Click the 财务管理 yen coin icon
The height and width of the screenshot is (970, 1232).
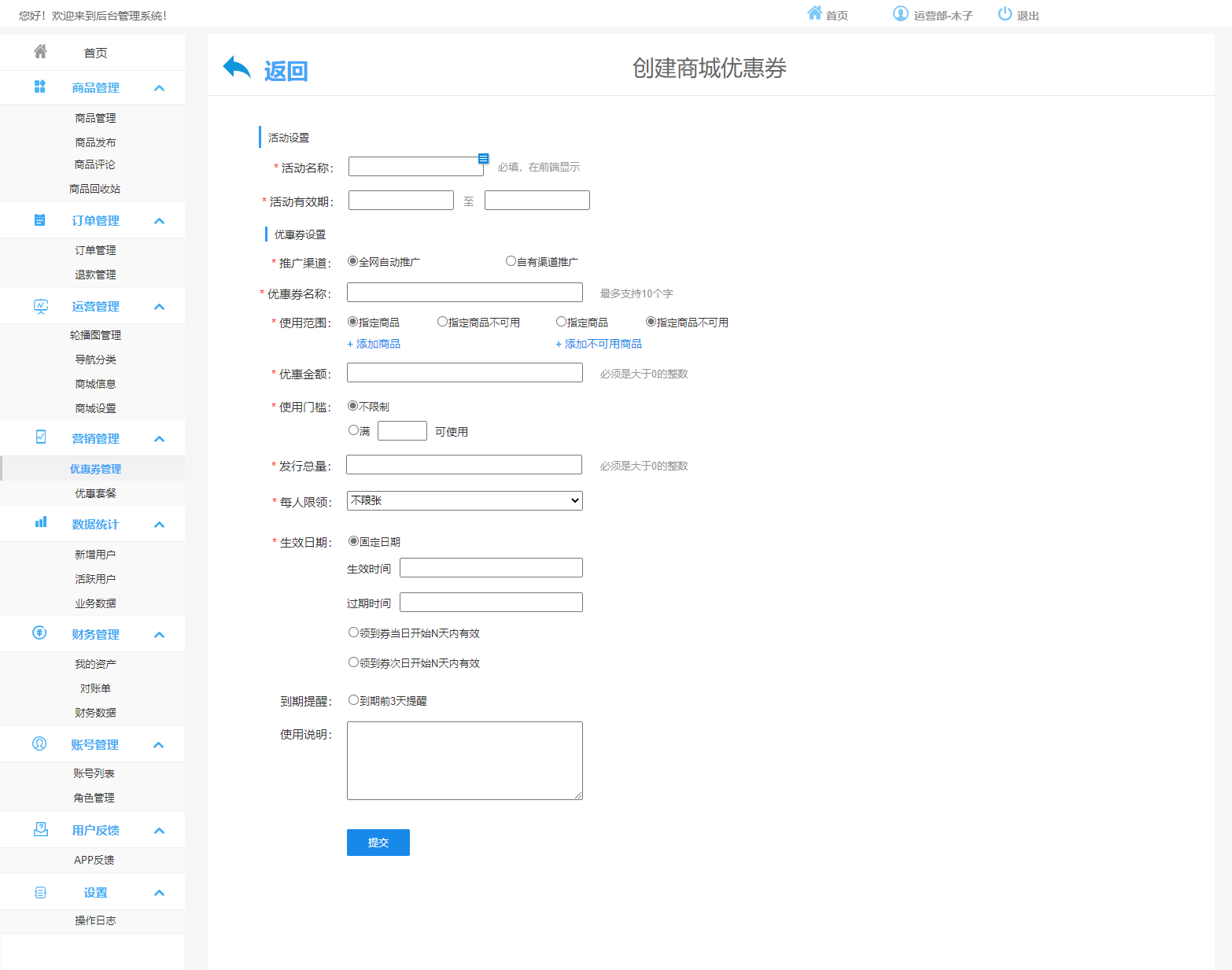coord(39,633)
